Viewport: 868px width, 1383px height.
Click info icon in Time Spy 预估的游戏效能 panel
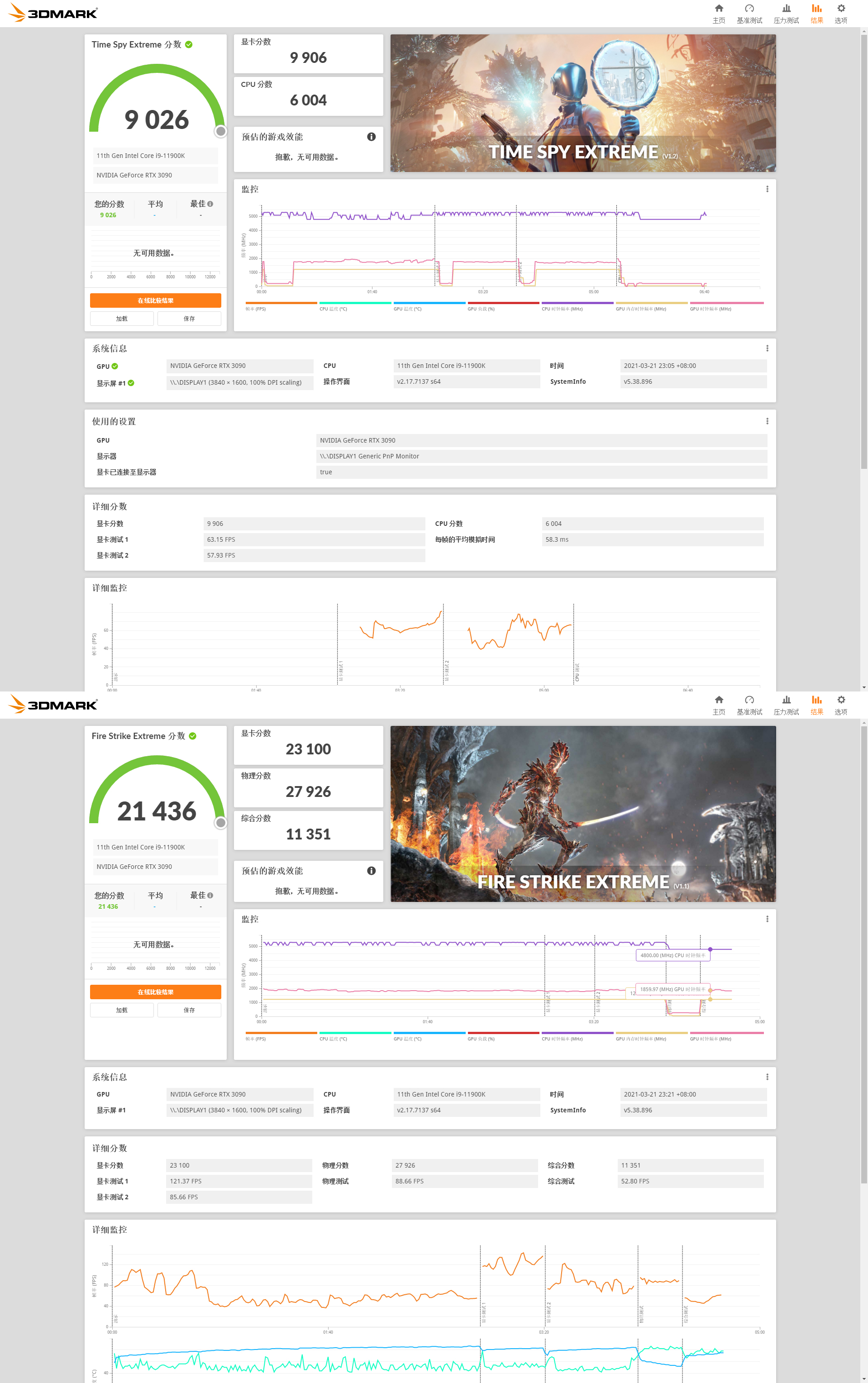[372, 137]
